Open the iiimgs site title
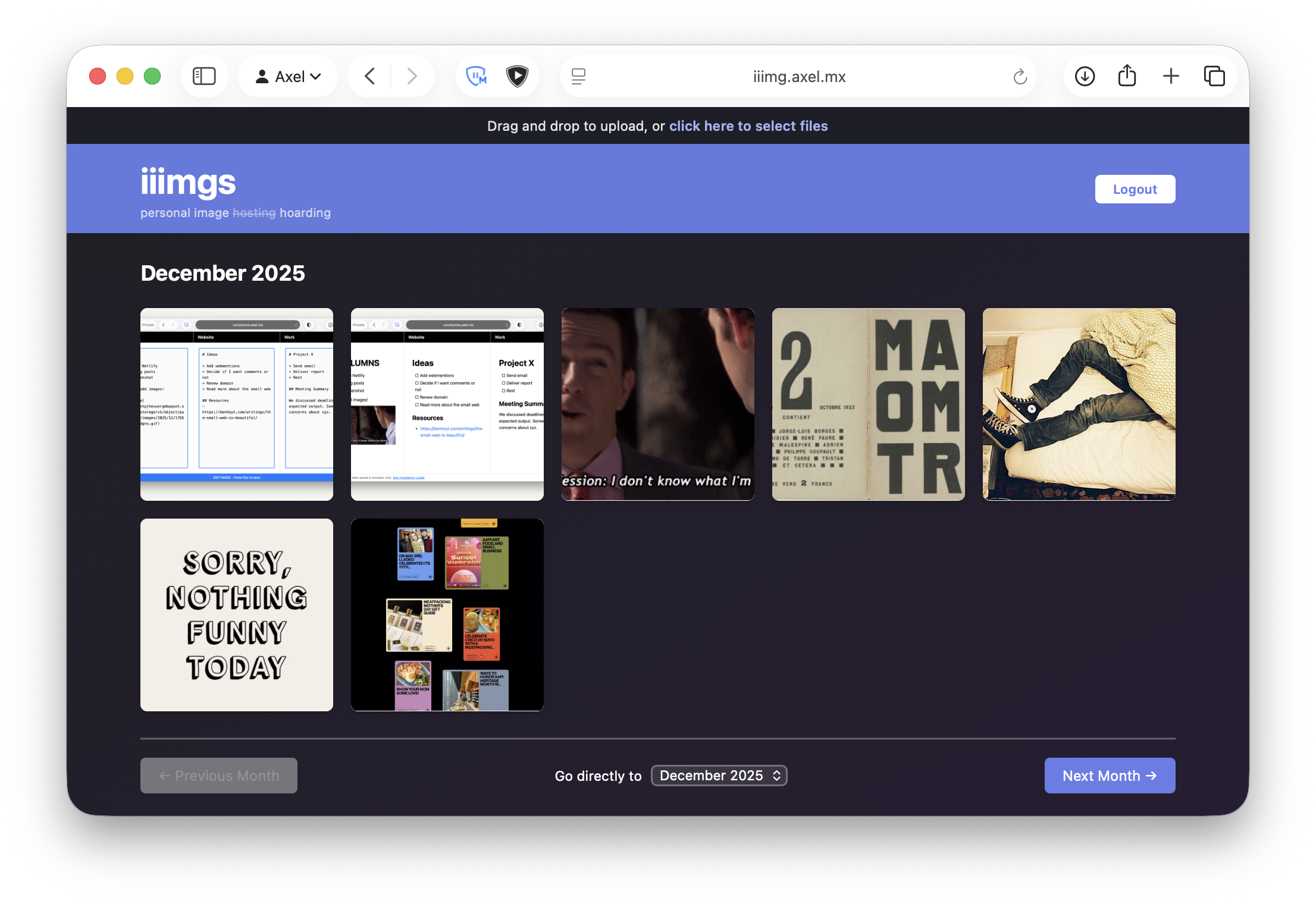The width and height of the screenshot is (1316, 904). point(188,182)
